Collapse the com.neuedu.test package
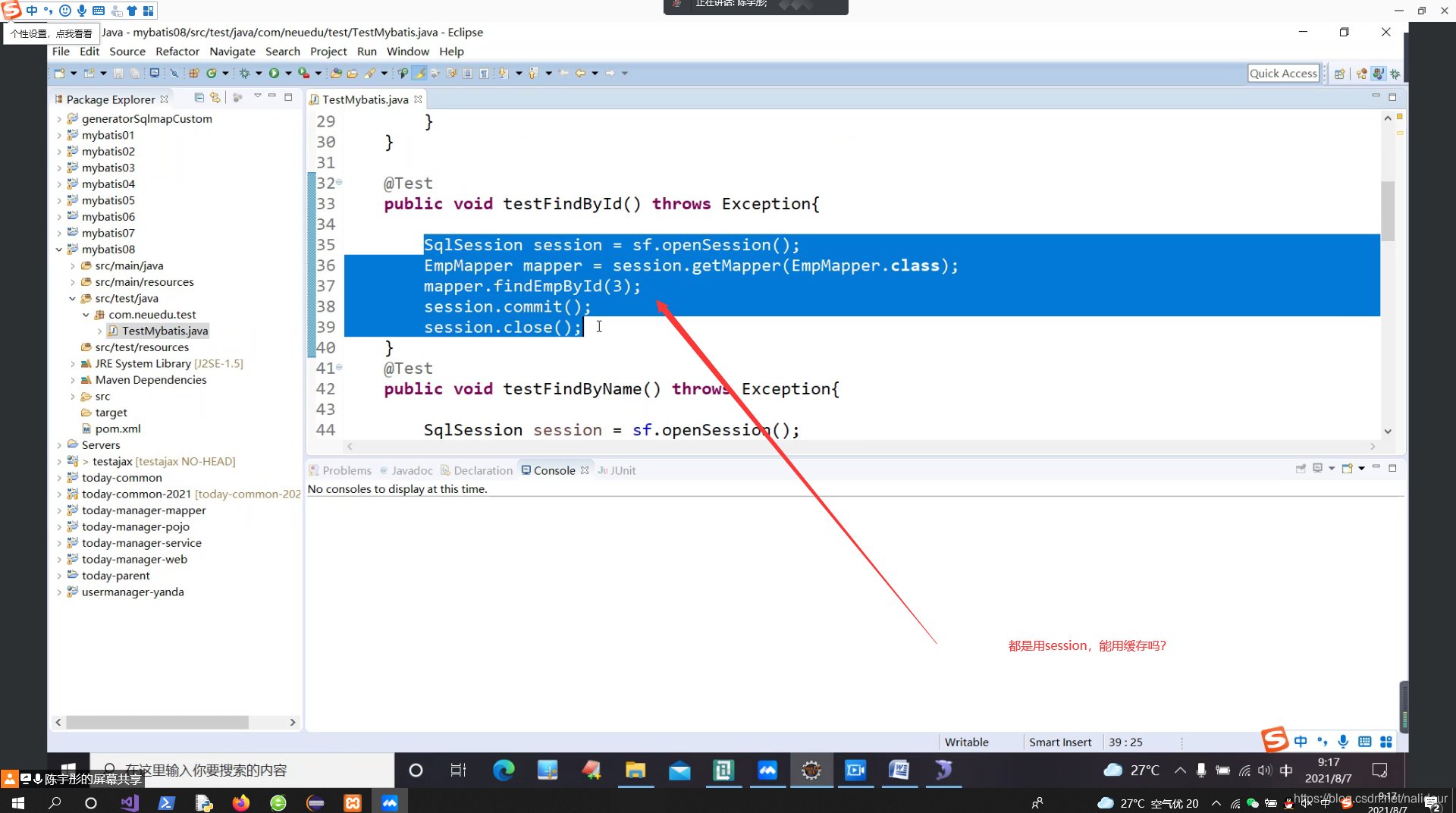Image resolution: width=1456 pixels, height=813 pixels. point(86,315)
